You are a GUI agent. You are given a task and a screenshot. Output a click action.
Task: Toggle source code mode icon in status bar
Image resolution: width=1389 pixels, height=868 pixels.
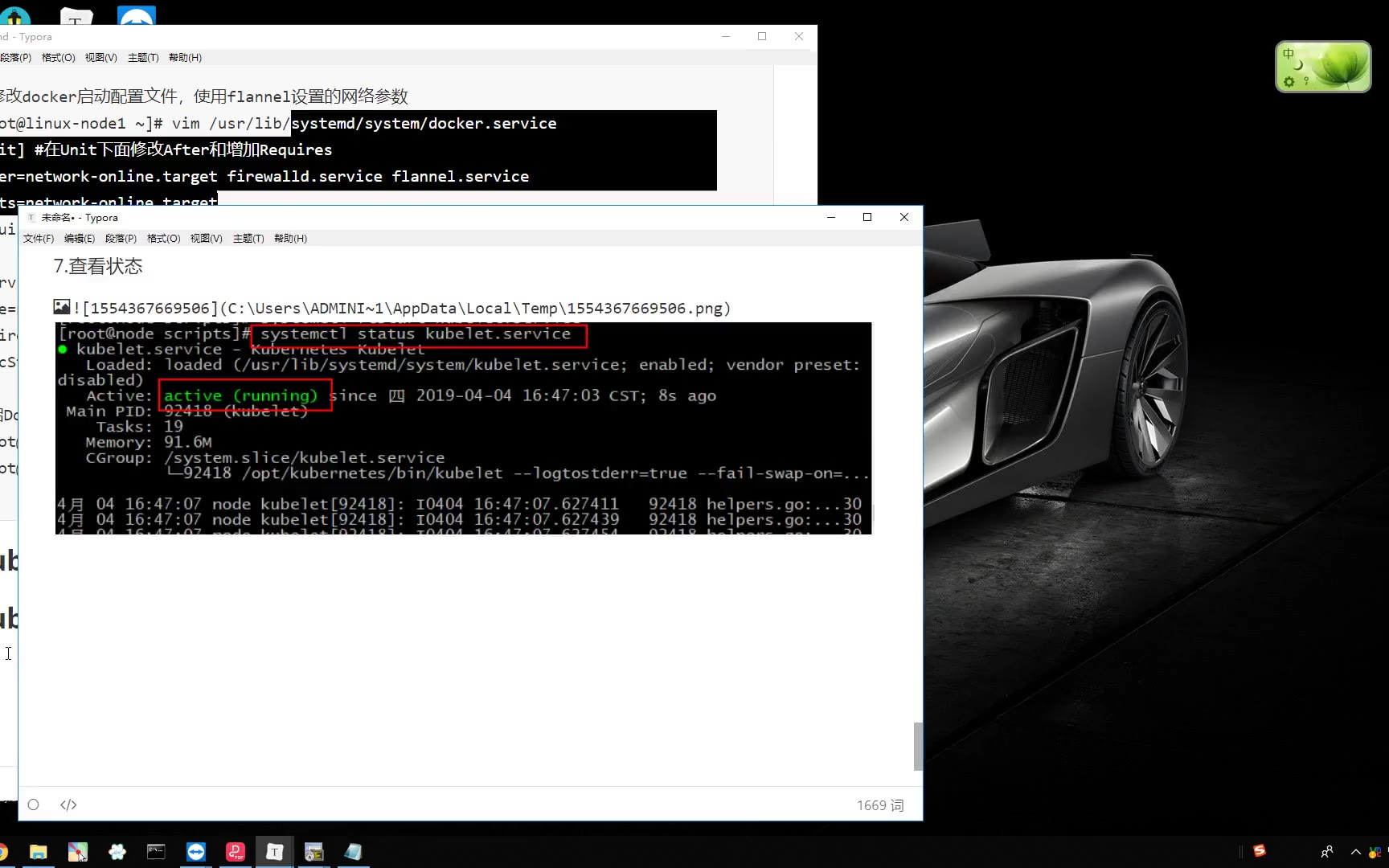coord(68,805)
